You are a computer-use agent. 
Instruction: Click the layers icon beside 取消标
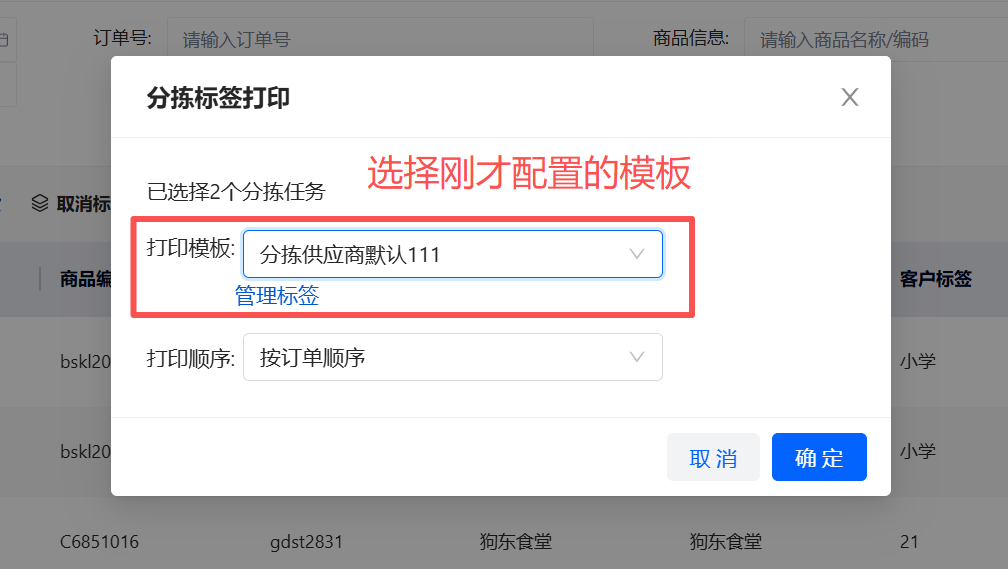coord(40,203)
